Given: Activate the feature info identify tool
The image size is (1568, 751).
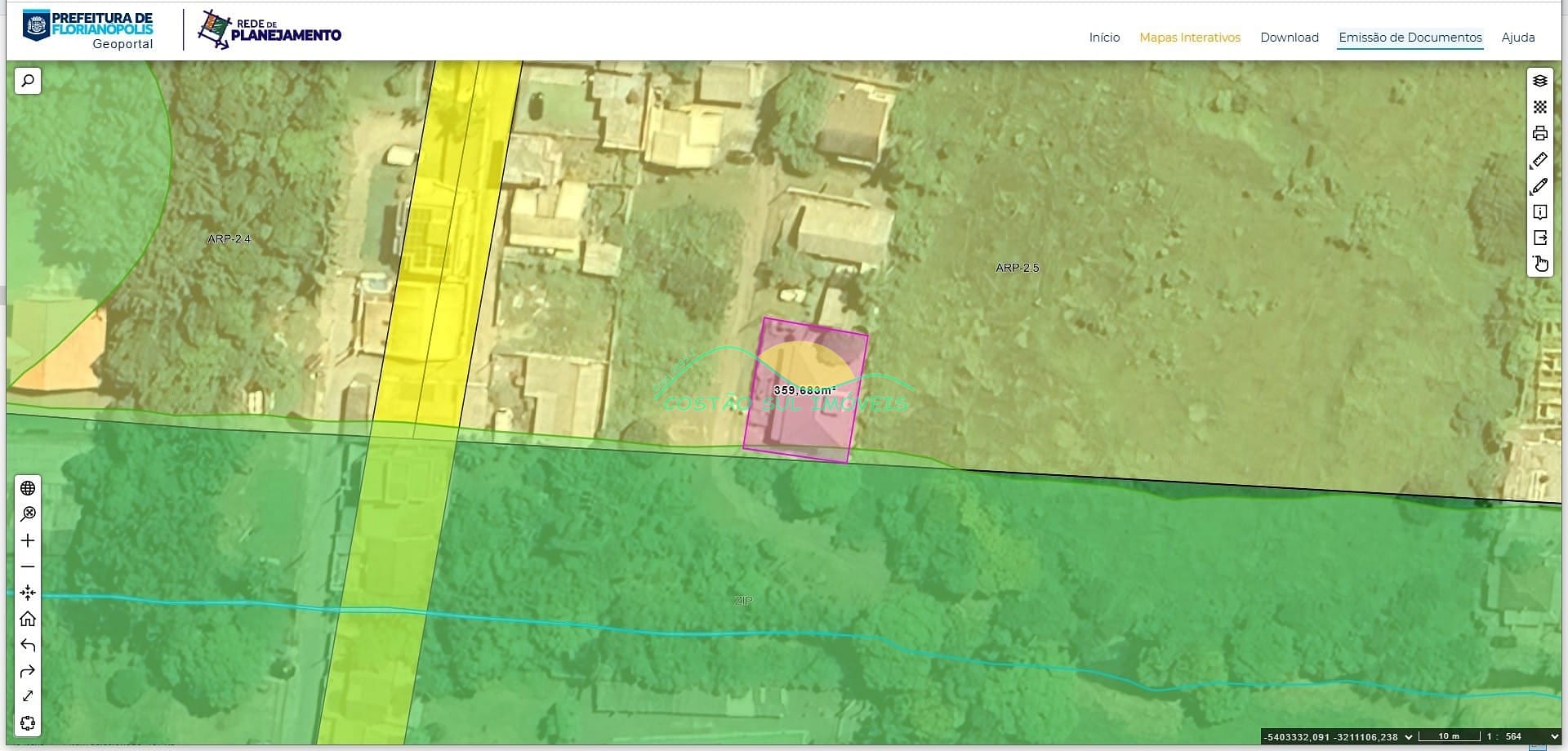Looking at the screenshot, I should 1539,212.
